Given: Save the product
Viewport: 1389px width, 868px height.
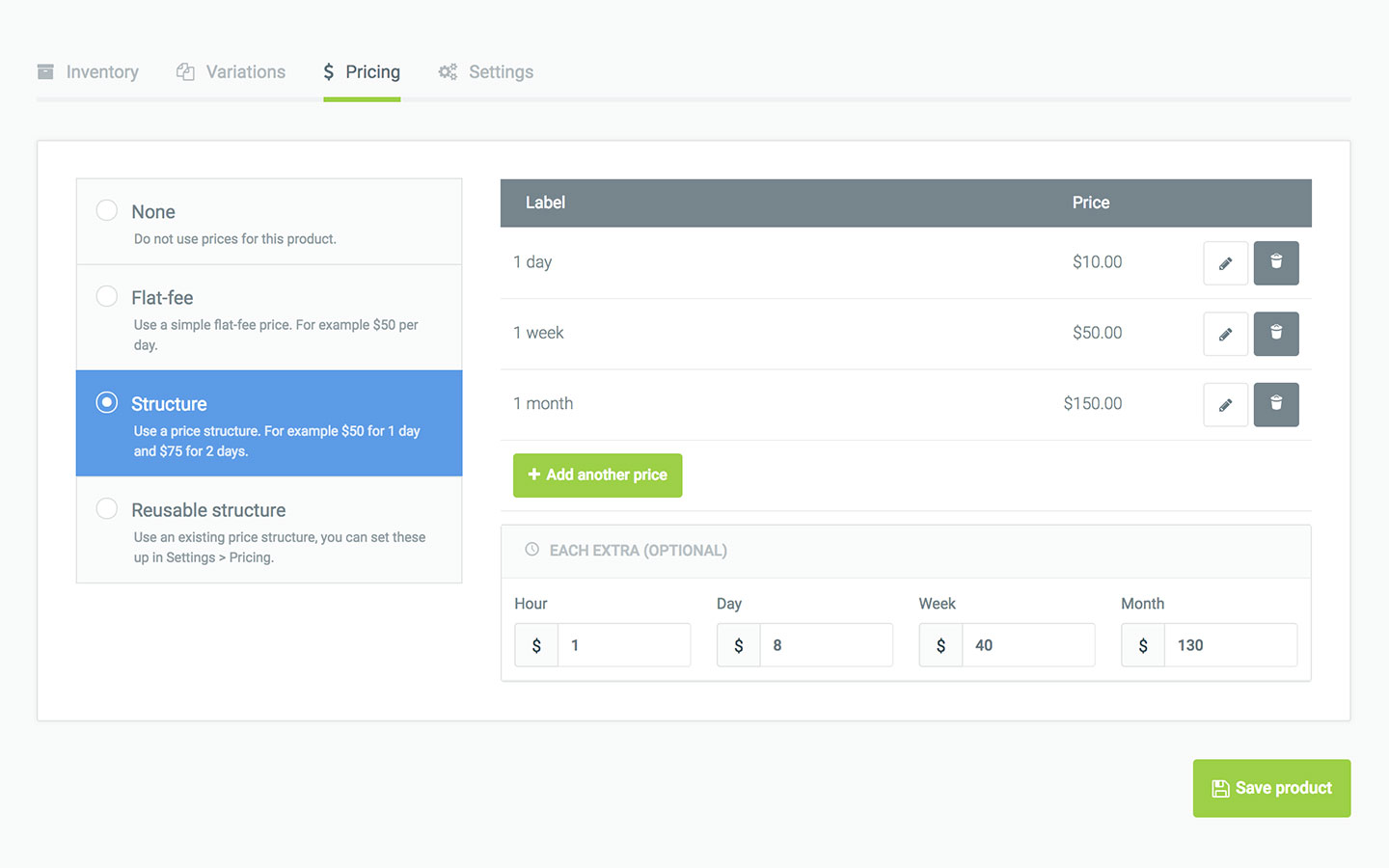Looking at the screenshot, I should pyautogui.click(x=1271, y=788).
